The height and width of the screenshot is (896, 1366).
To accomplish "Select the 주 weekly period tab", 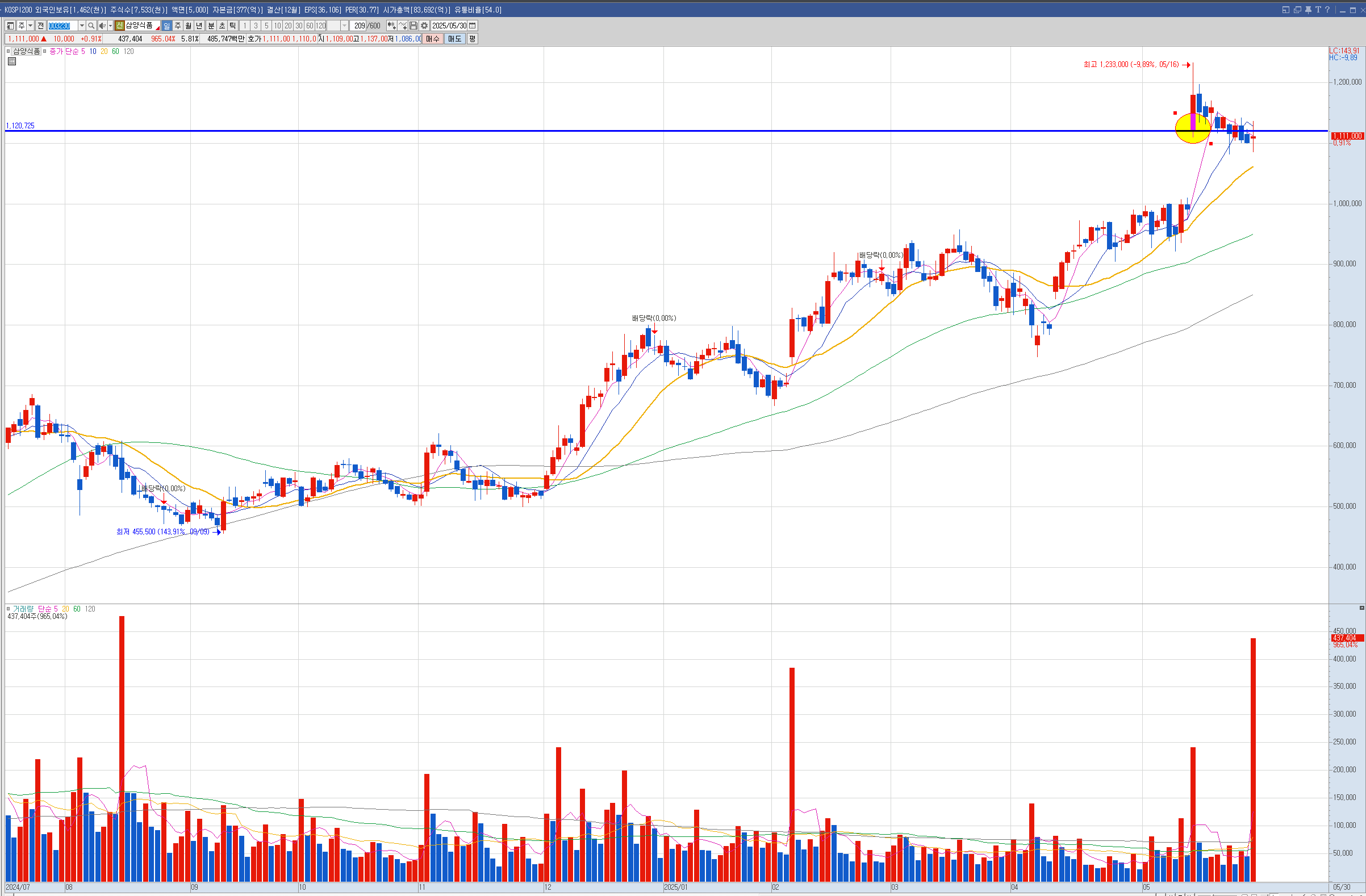I will (x=177, y=26).
